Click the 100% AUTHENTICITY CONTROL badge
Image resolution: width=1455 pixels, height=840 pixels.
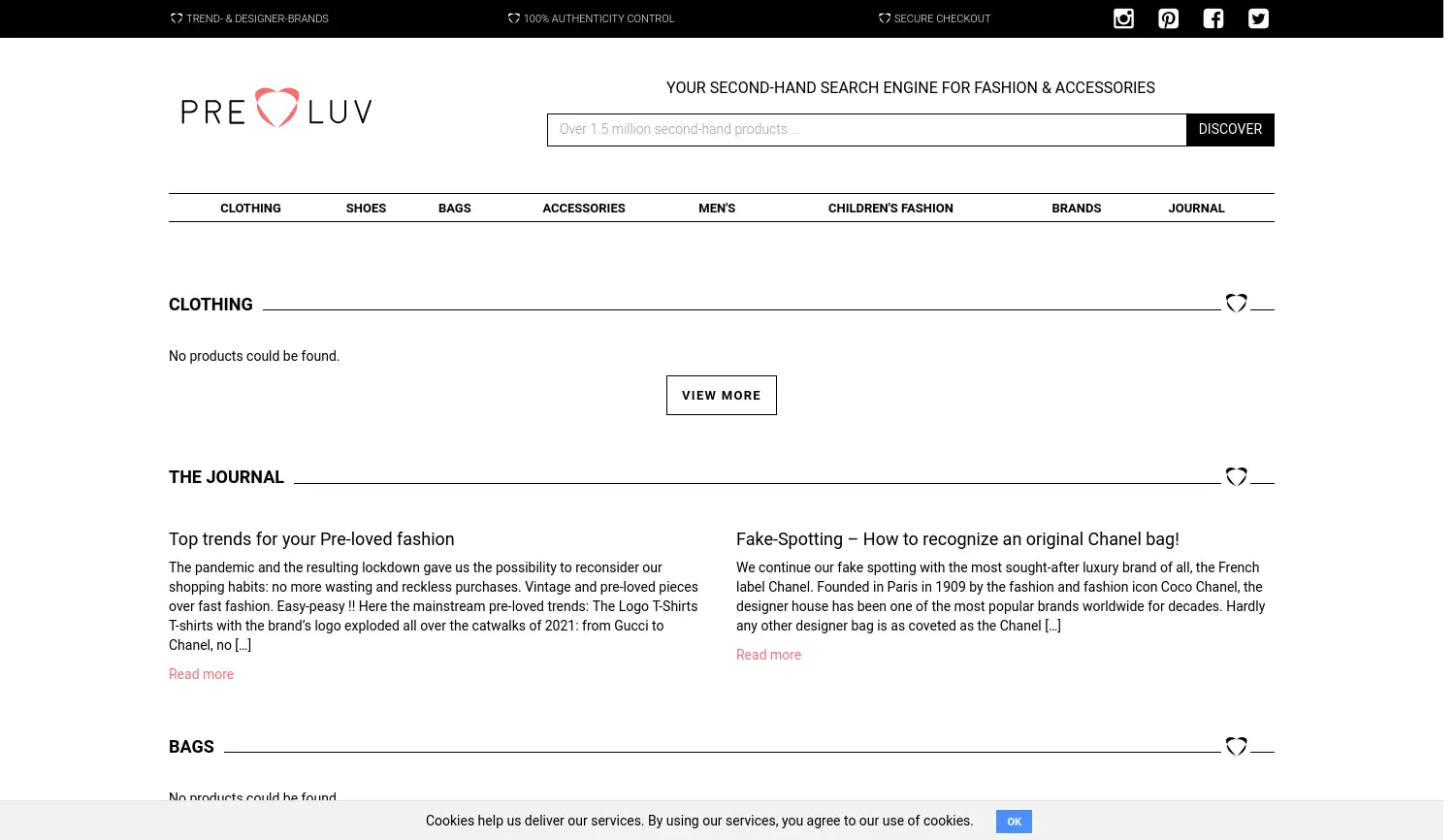[591, 18]
